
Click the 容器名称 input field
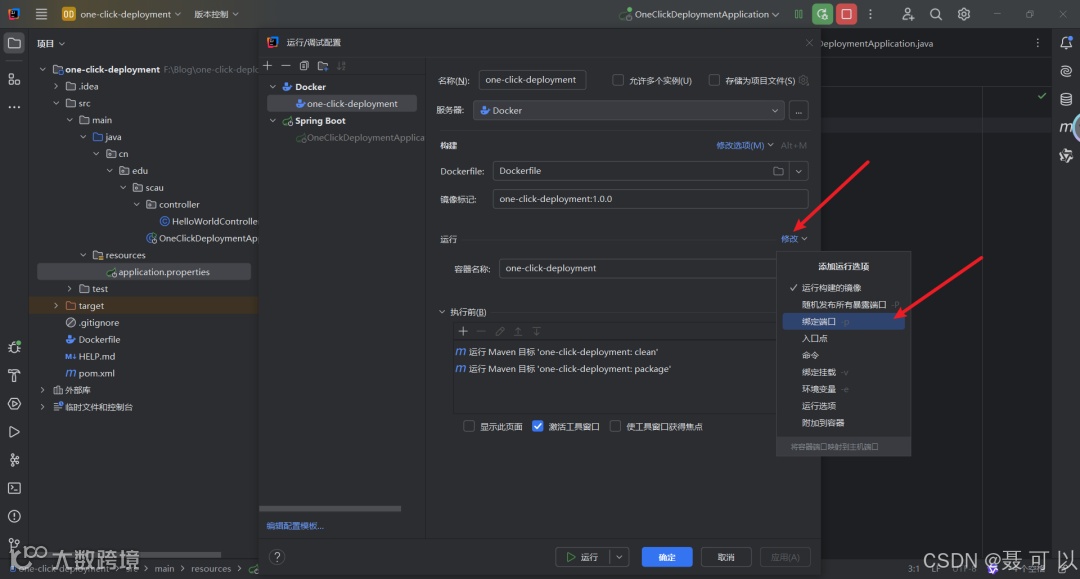[637, 268]
